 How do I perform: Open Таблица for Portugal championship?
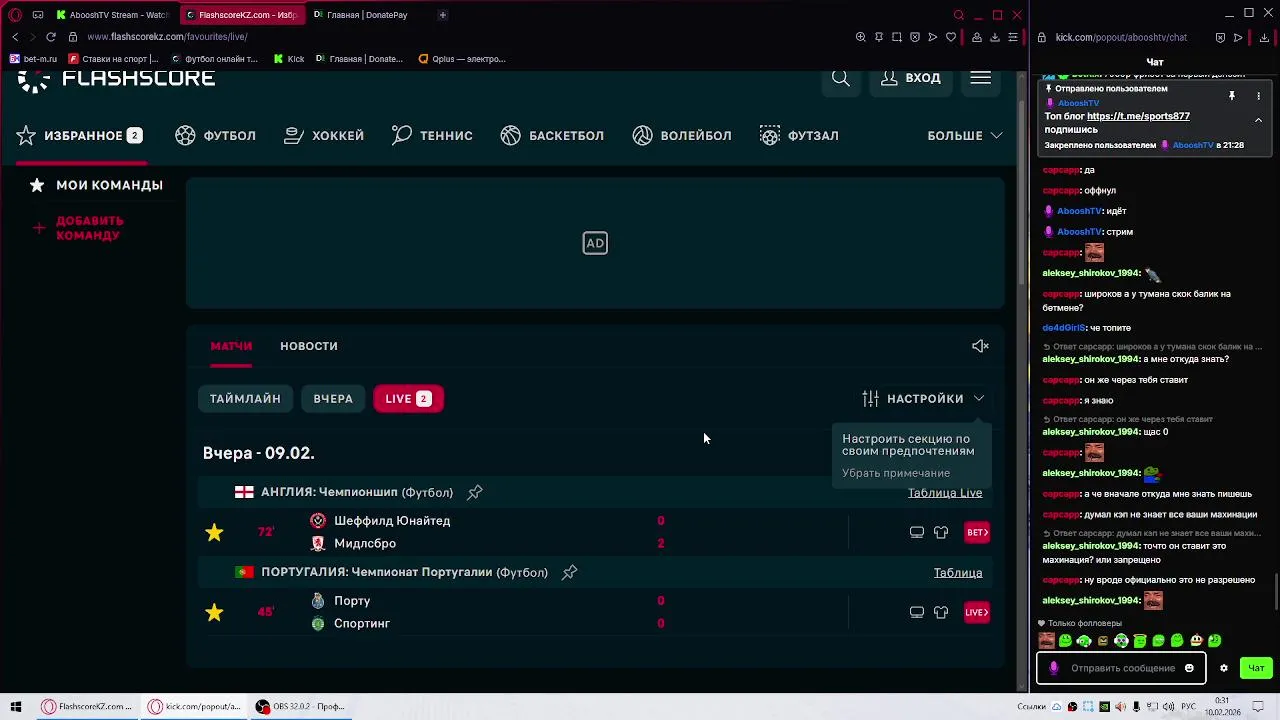pyautogui.click(x=958, y=573)
